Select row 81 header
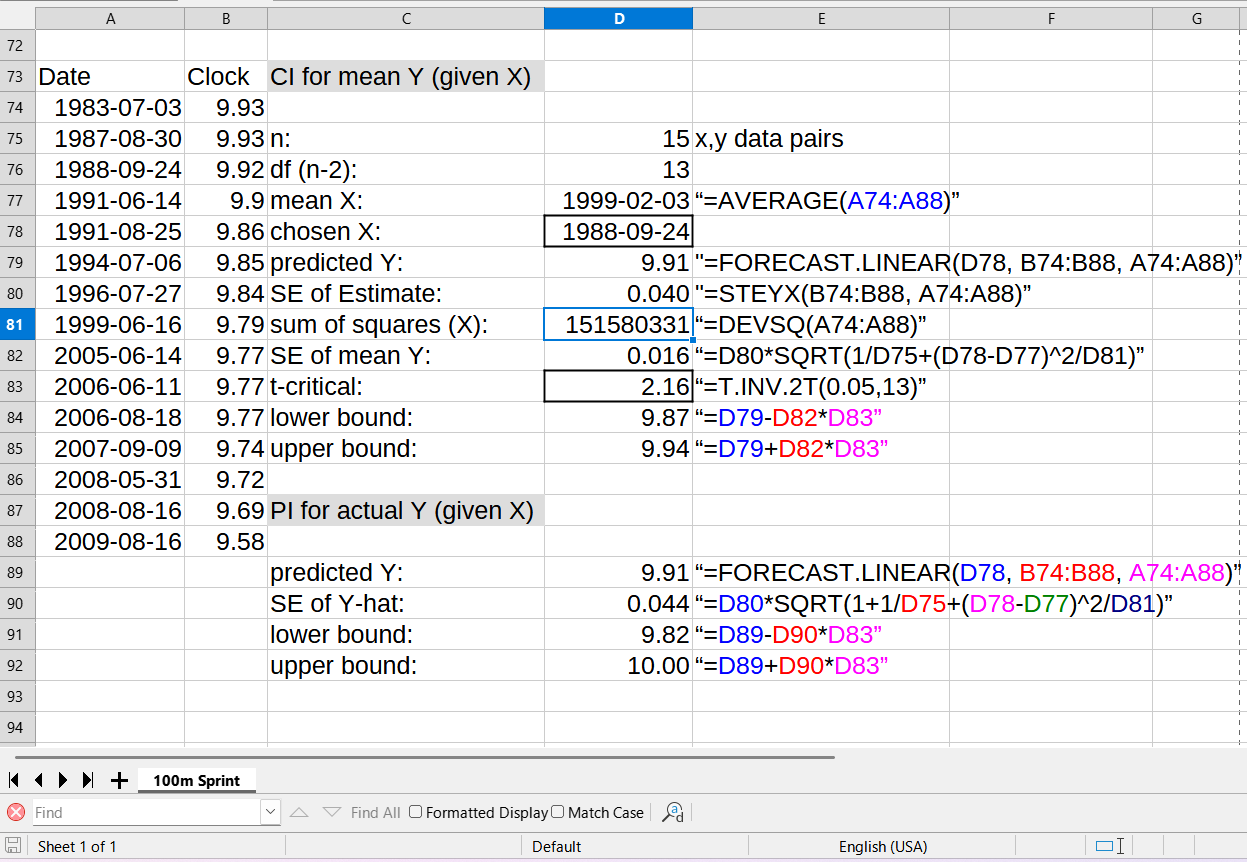This screenshot has width=1247, height=862. click(17, 324)
